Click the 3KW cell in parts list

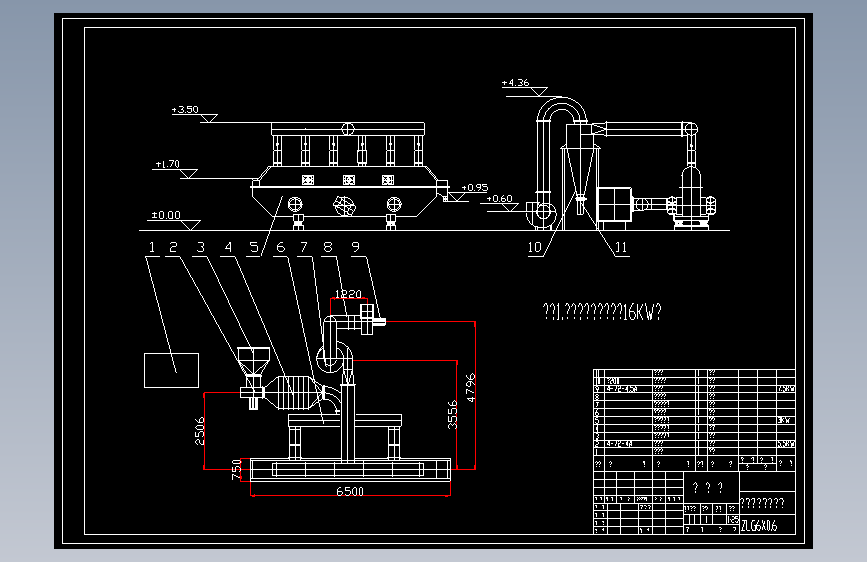pyautogui.click(x=785, y=420)
